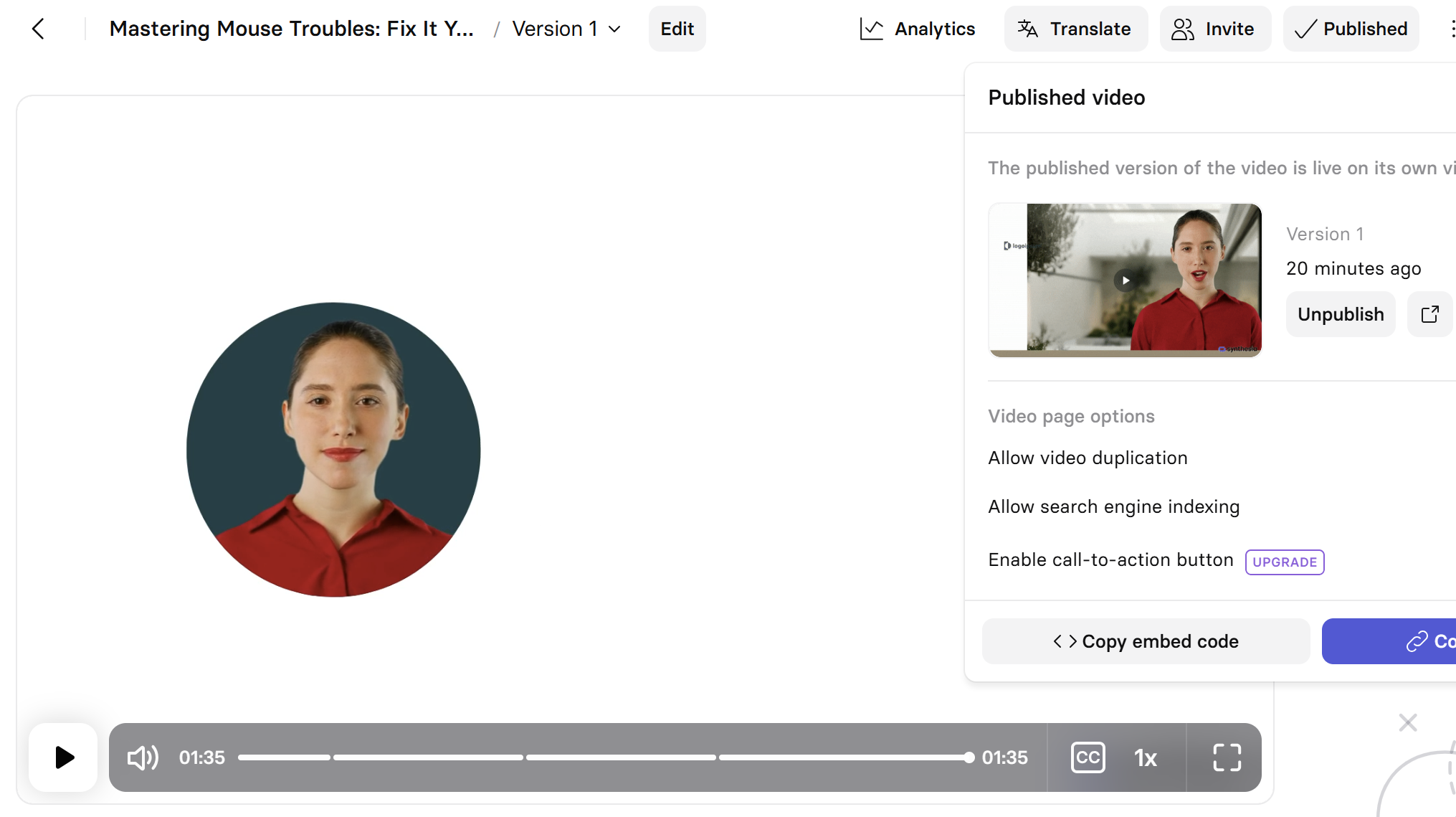Enter fullscreen mode icon
Viewport: 1456px width, 817px height.
click(x=1227, y=757)
